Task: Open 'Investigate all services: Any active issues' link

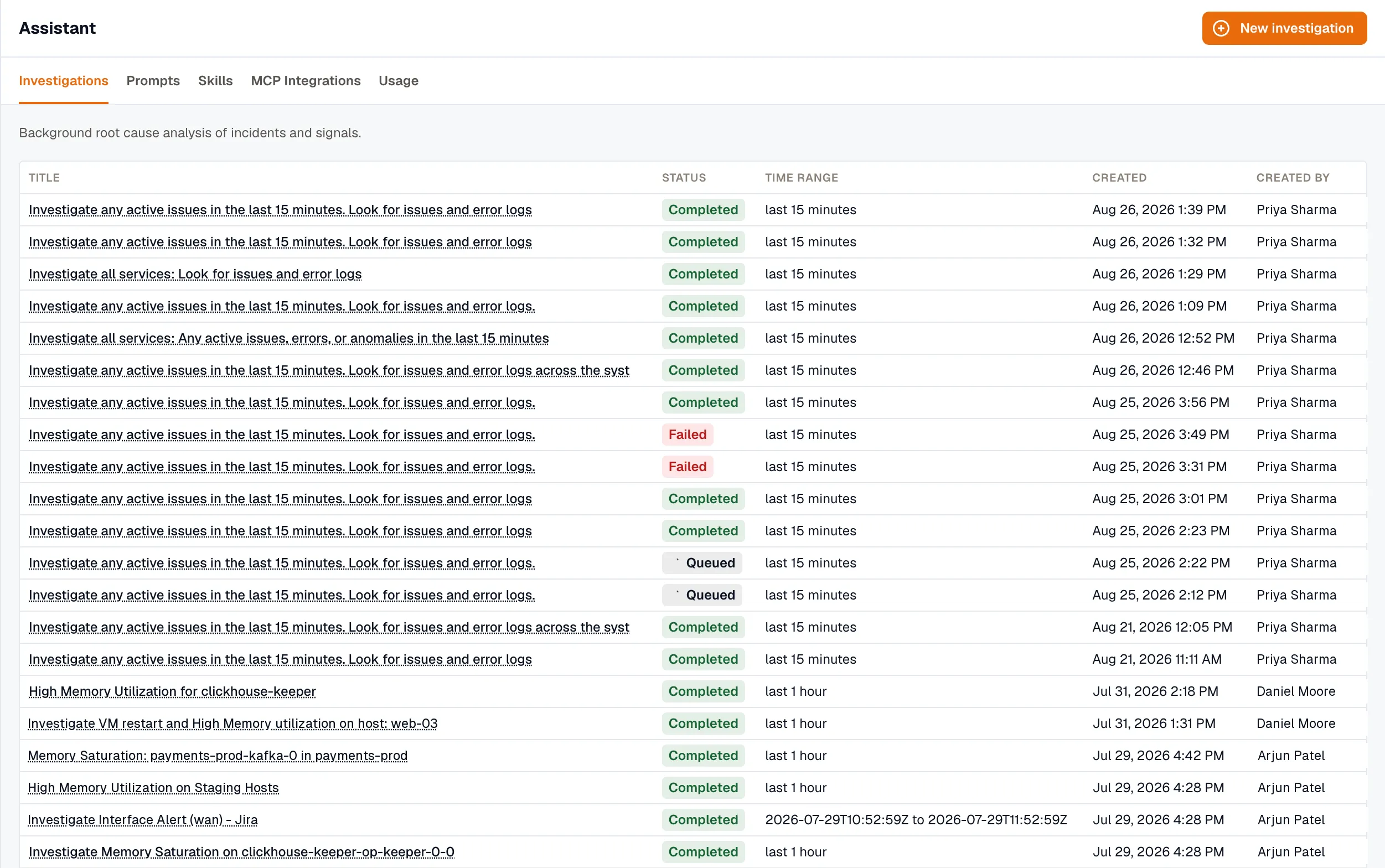Action: click(289, 339)
